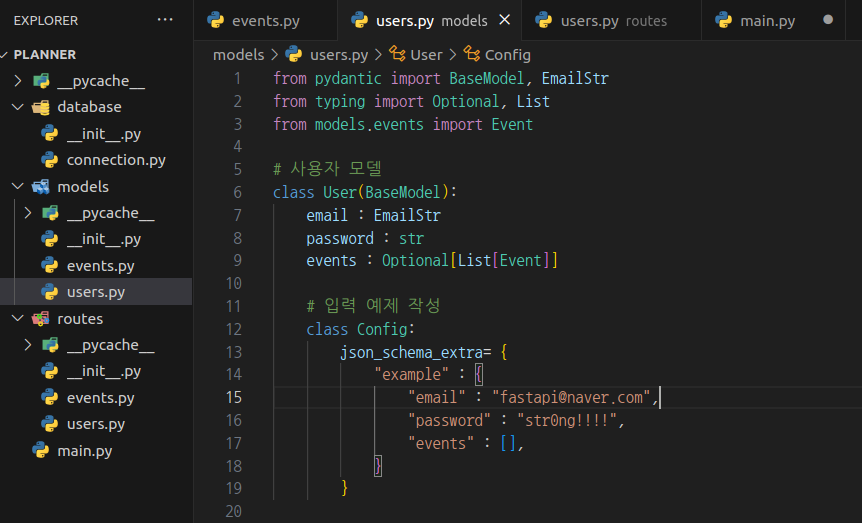Viewport: 862px width, 523px height.
Task: Click Python icon on events.py tab
Action: point(216,20)
